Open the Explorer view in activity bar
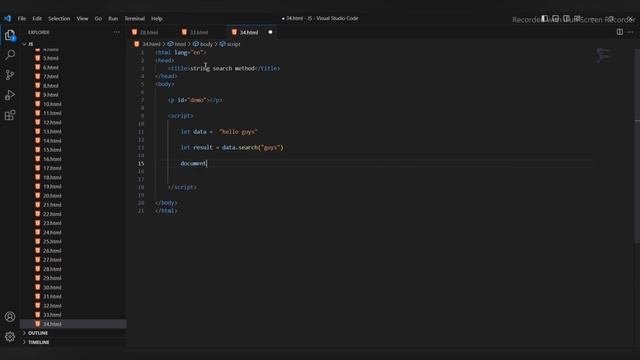640x360 pixels. pyautogui.click(x=10, y=35)
